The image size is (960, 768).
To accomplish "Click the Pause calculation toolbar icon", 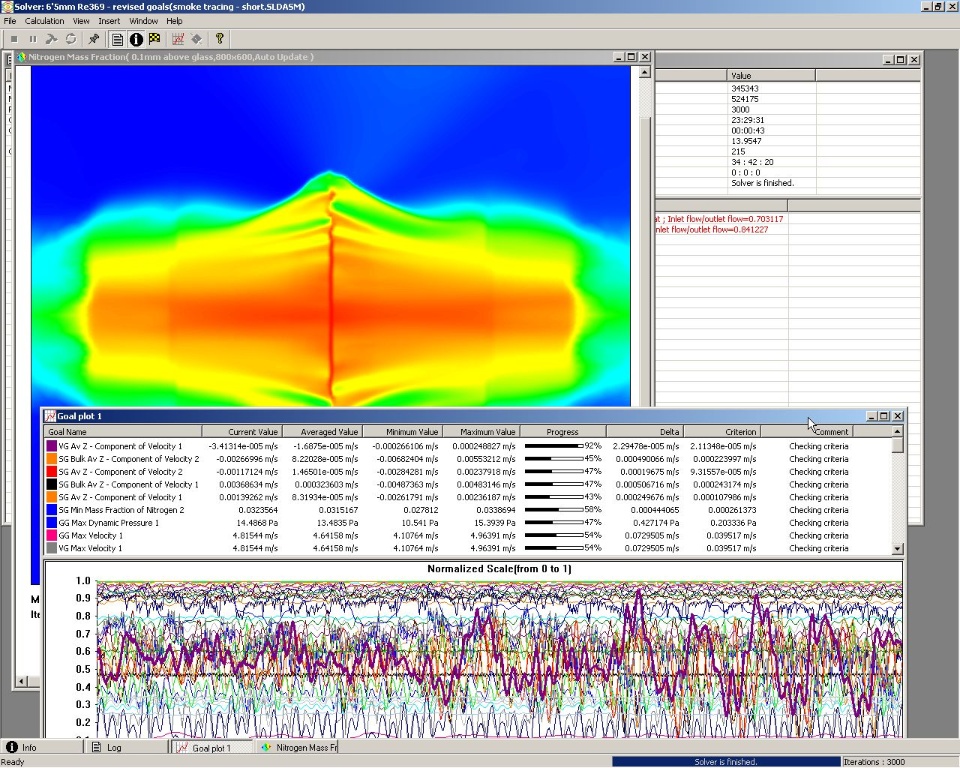I will point(33,39).
